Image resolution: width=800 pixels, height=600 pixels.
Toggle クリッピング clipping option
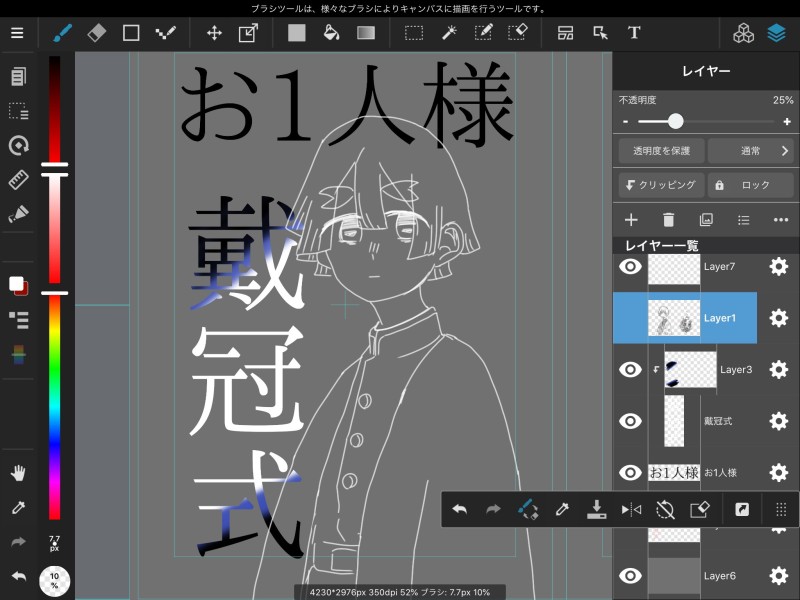(661, 185)
